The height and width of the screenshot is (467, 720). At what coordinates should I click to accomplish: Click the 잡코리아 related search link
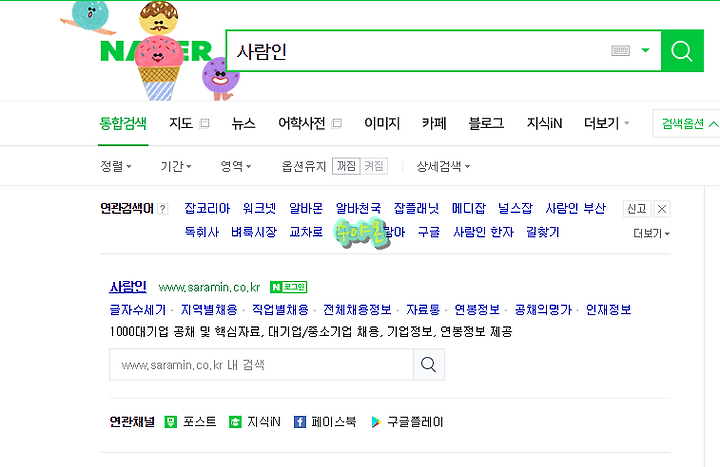pos(207,208)
